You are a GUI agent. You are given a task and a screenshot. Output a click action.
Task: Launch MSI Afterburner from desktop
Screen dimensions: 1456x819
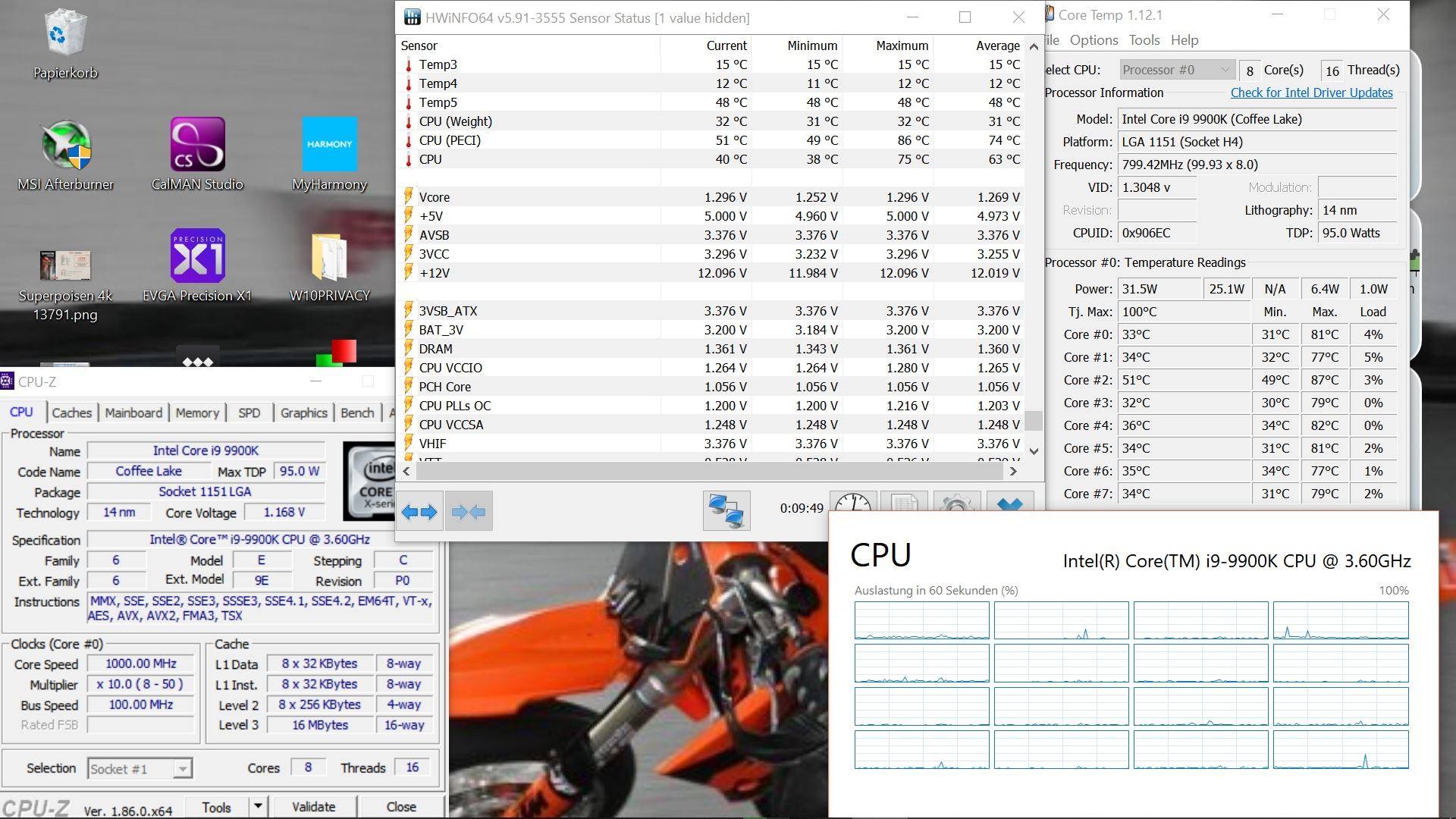tap(65, 144)
